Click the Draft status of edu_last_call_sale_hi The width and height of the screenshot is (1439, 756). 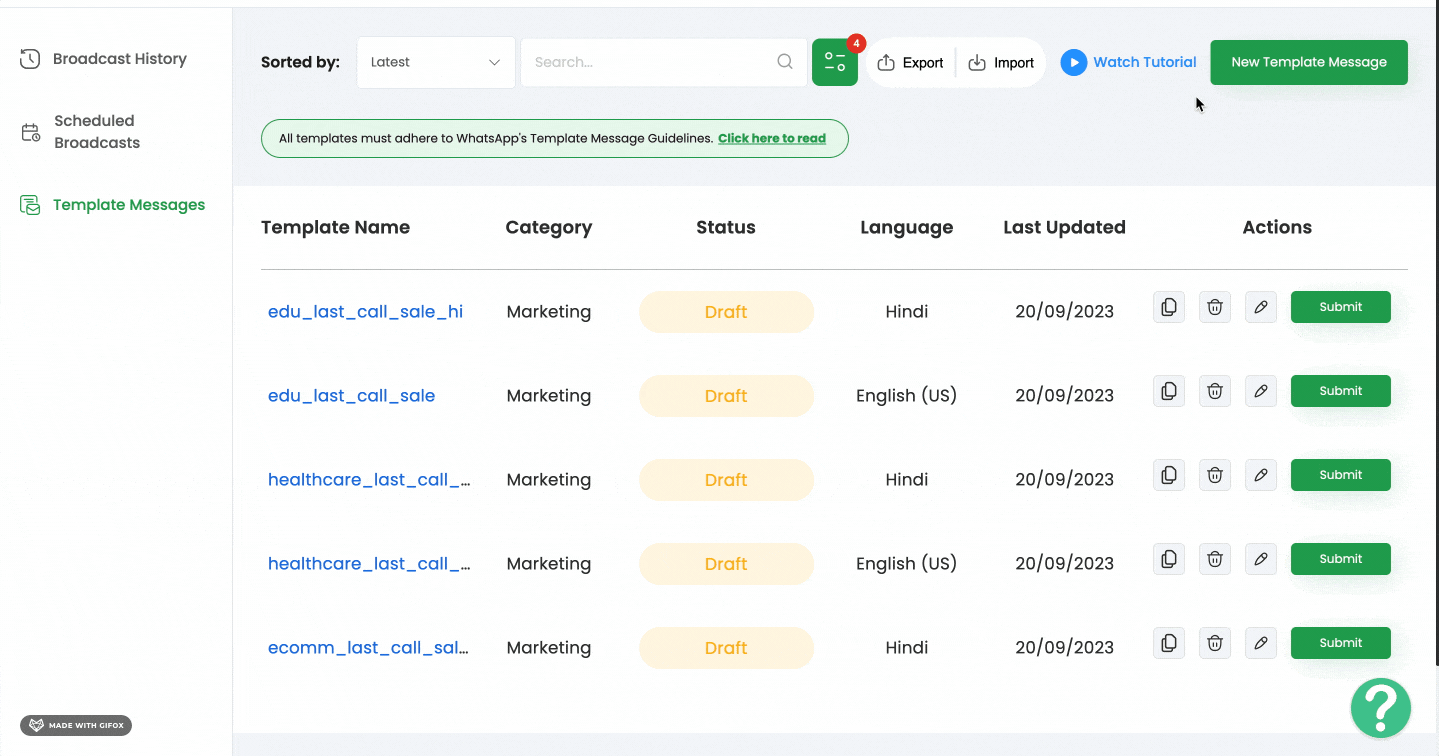click(x=726, y=312)
